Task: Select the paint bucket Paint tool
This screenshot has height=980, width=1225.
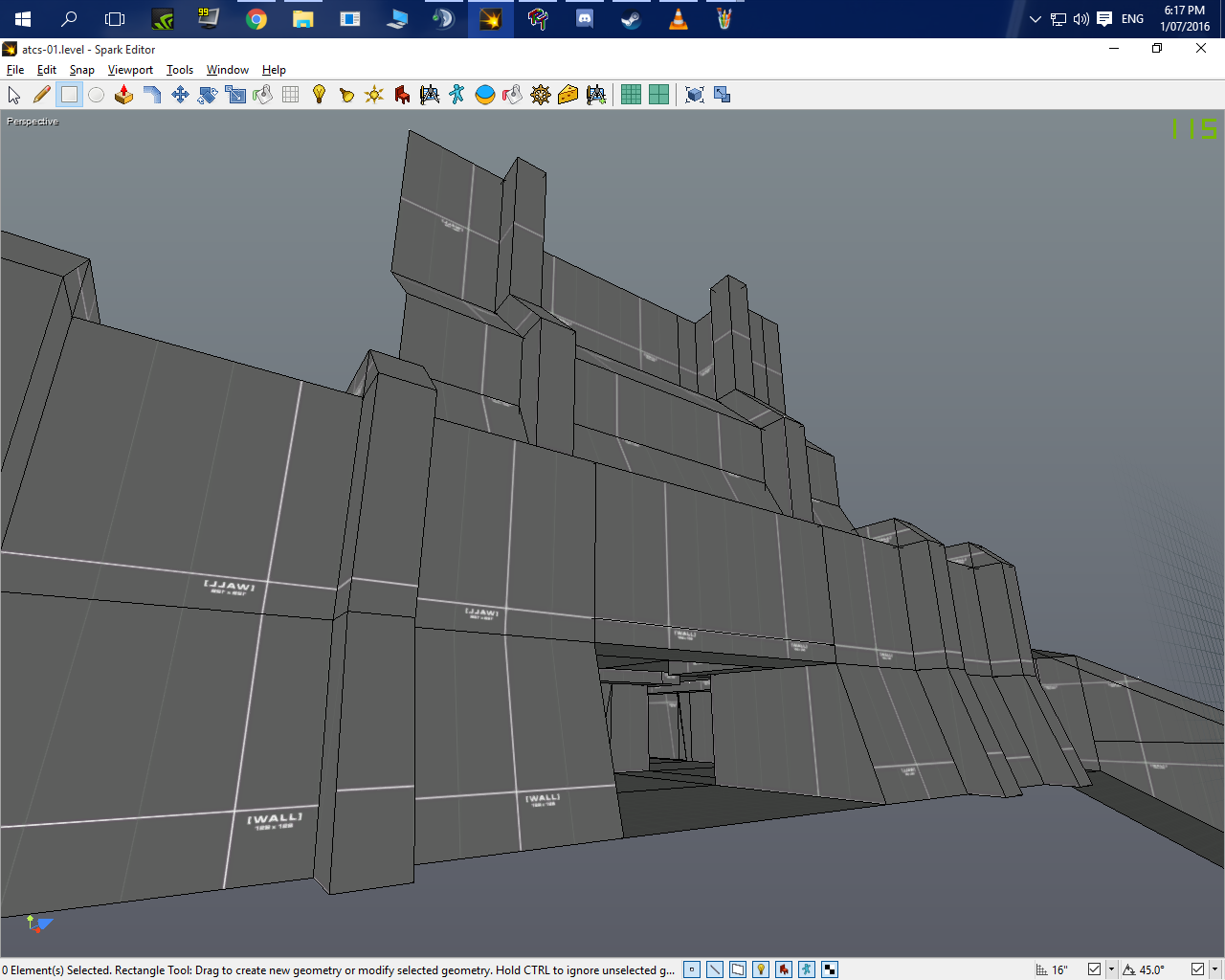Action: click(x=263, y=95)
